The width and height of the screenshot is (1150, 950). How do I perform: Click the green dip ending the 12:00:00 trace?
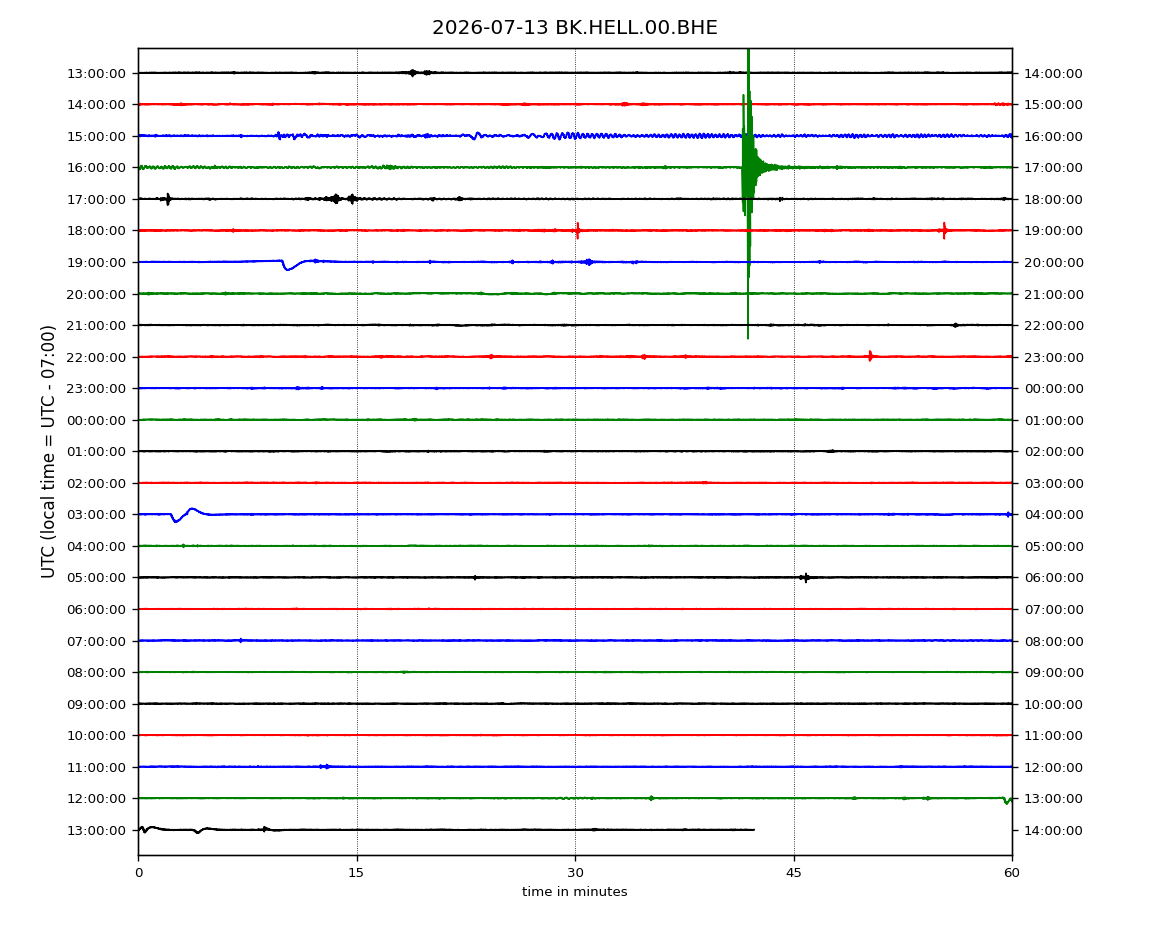1007,800
